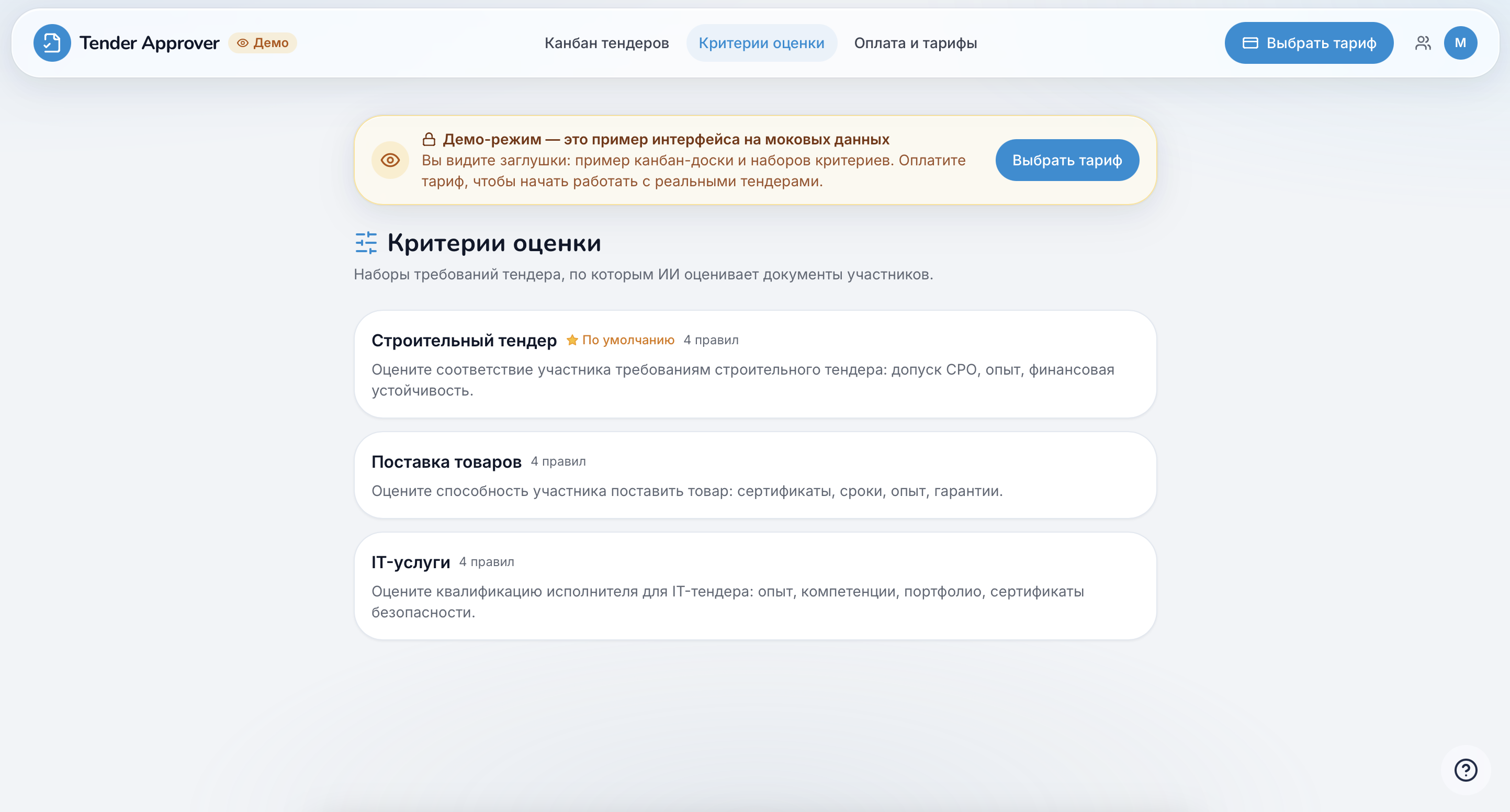Viewport: 1510px width, 812px height.
Task: Go to Оплата и тарифы tab
Action: [915, 43]
